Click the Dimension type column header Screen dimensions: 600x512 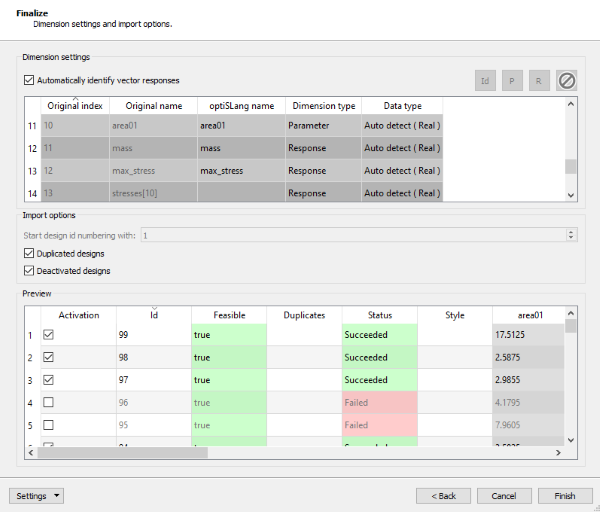click(x=324, y=106)
